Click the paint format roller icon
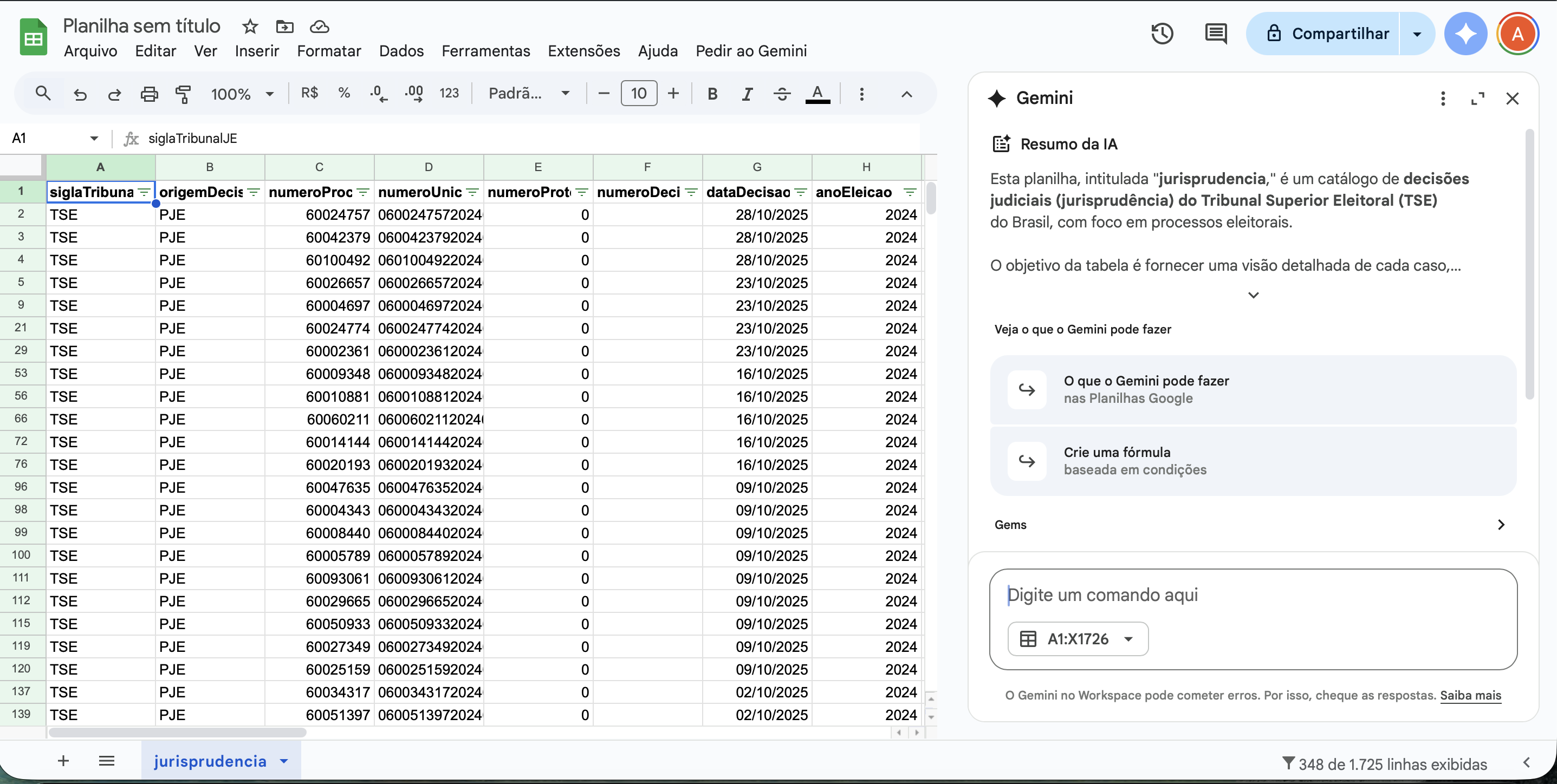 [183, 94]
